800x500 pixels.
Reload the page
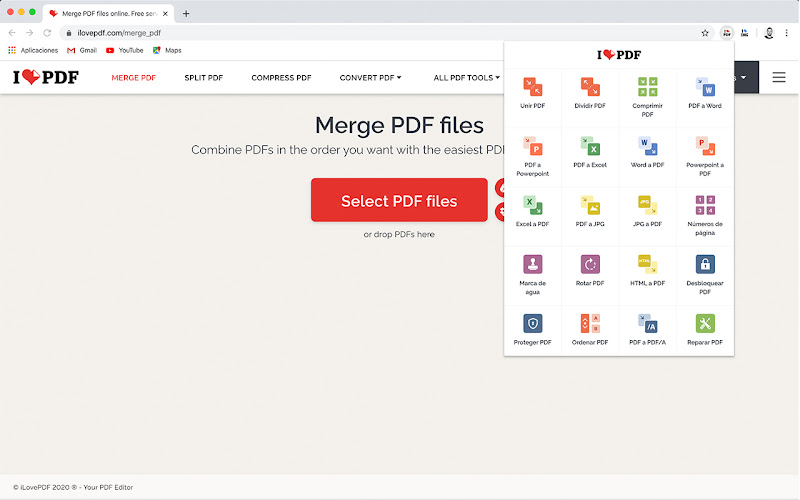coord(47,33)
